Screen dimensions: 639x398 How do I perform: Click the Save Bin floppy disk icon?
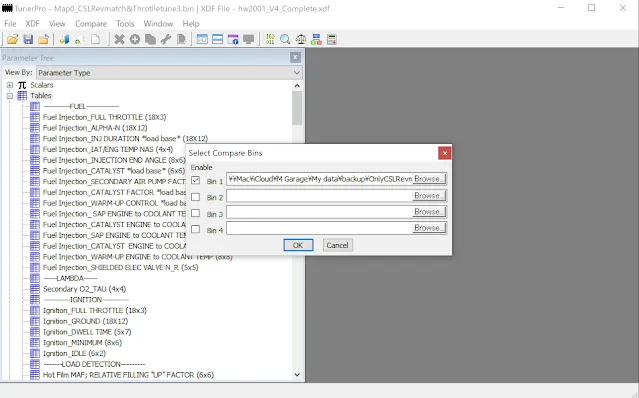[28, 39]
